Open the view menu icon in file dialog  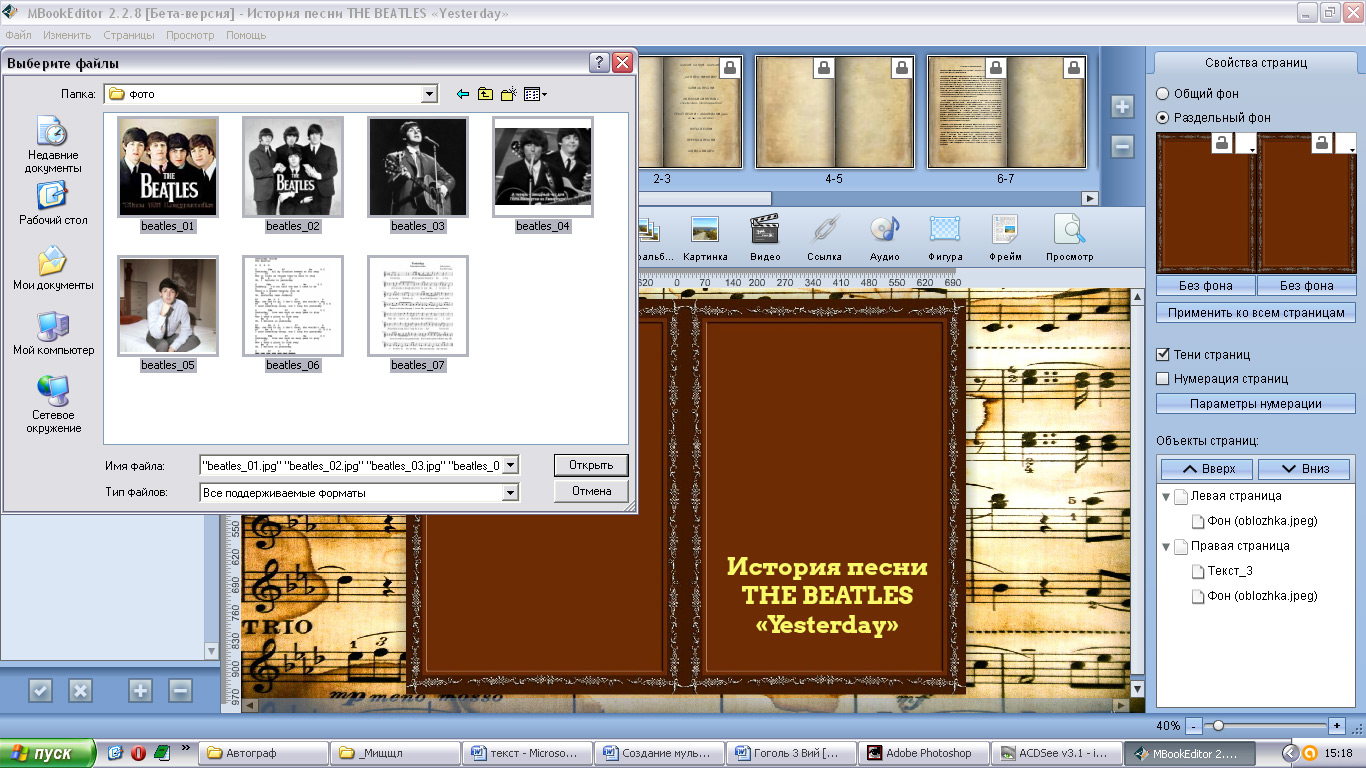pyautogui.click(x=535, y=94)
